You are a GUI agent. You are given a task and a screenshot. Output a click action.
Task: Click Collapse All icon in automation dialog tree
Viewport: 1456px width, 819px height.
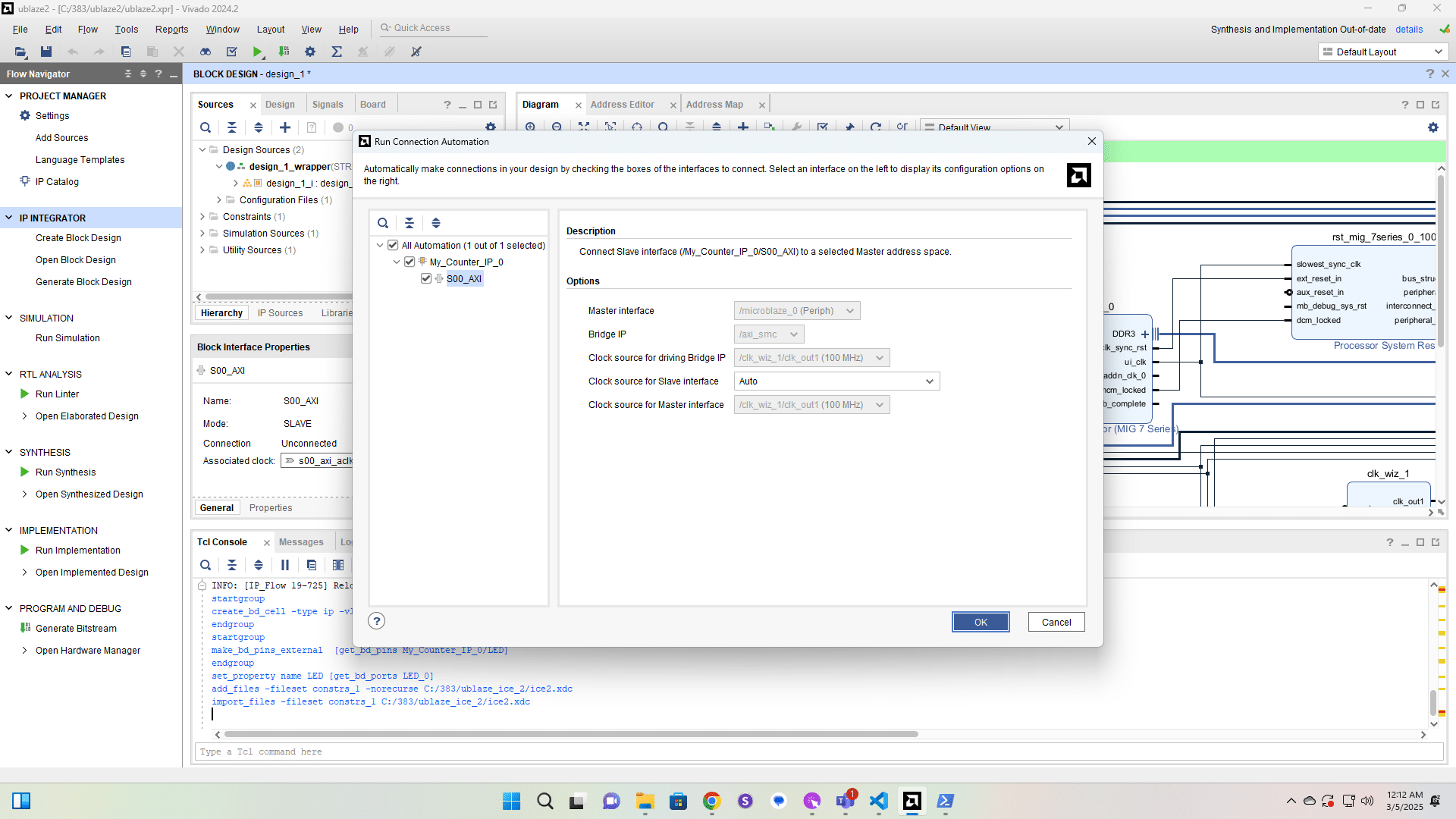(x=409, y=223)
